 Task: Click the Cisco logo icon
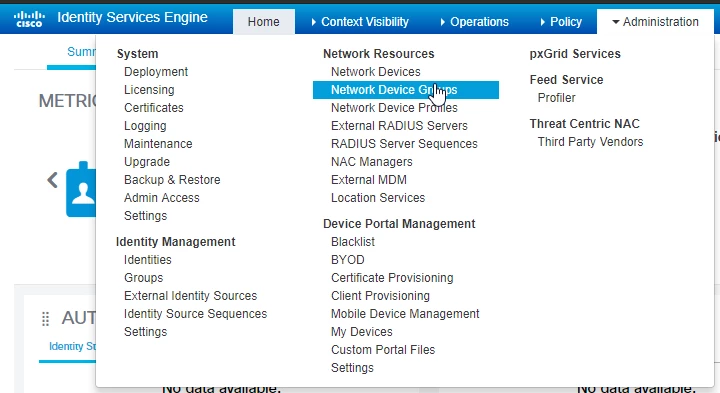click(29, 19)
